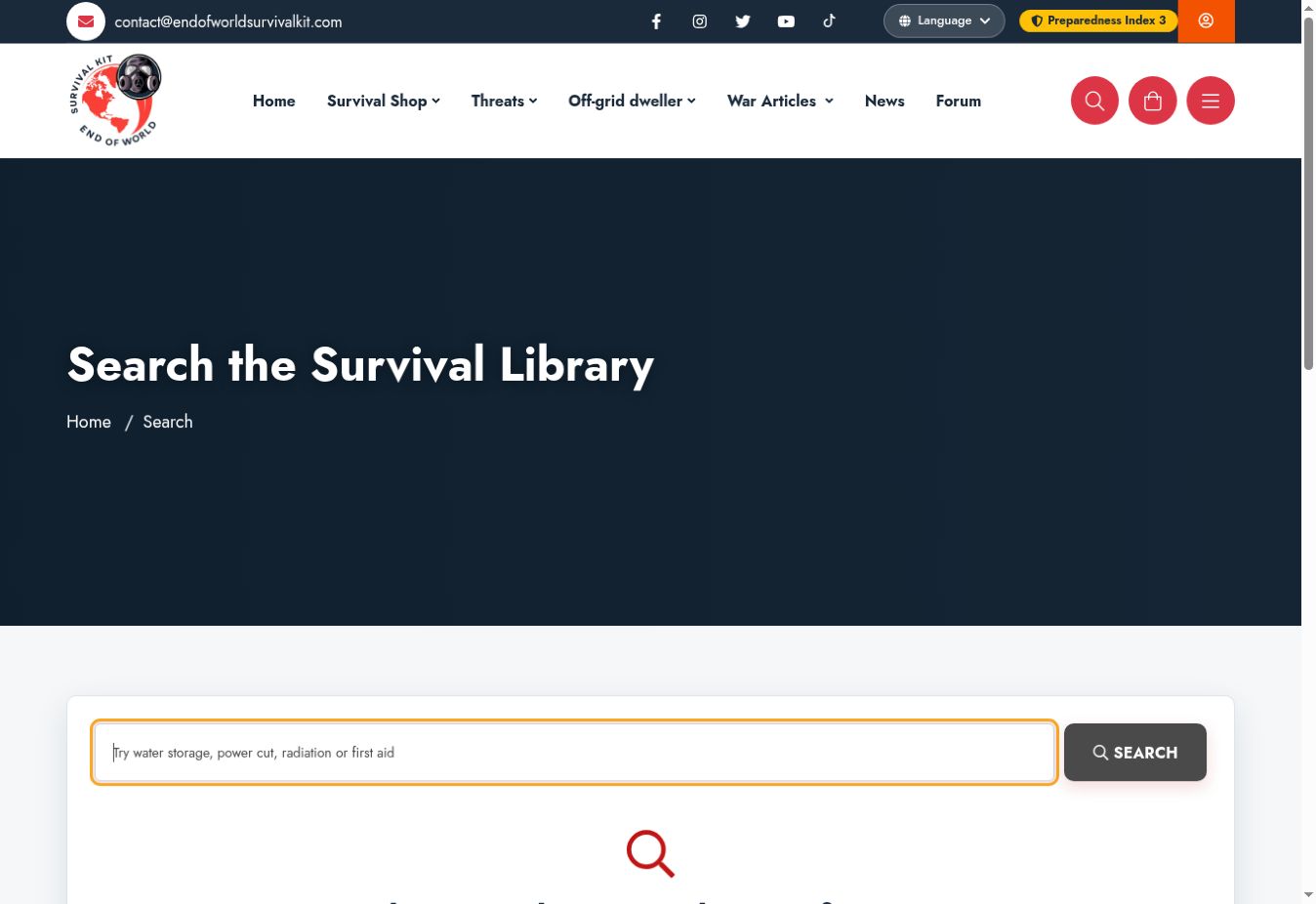Click the Home breadcrumb link
The image size is (1316, 904).
(89, 422)
